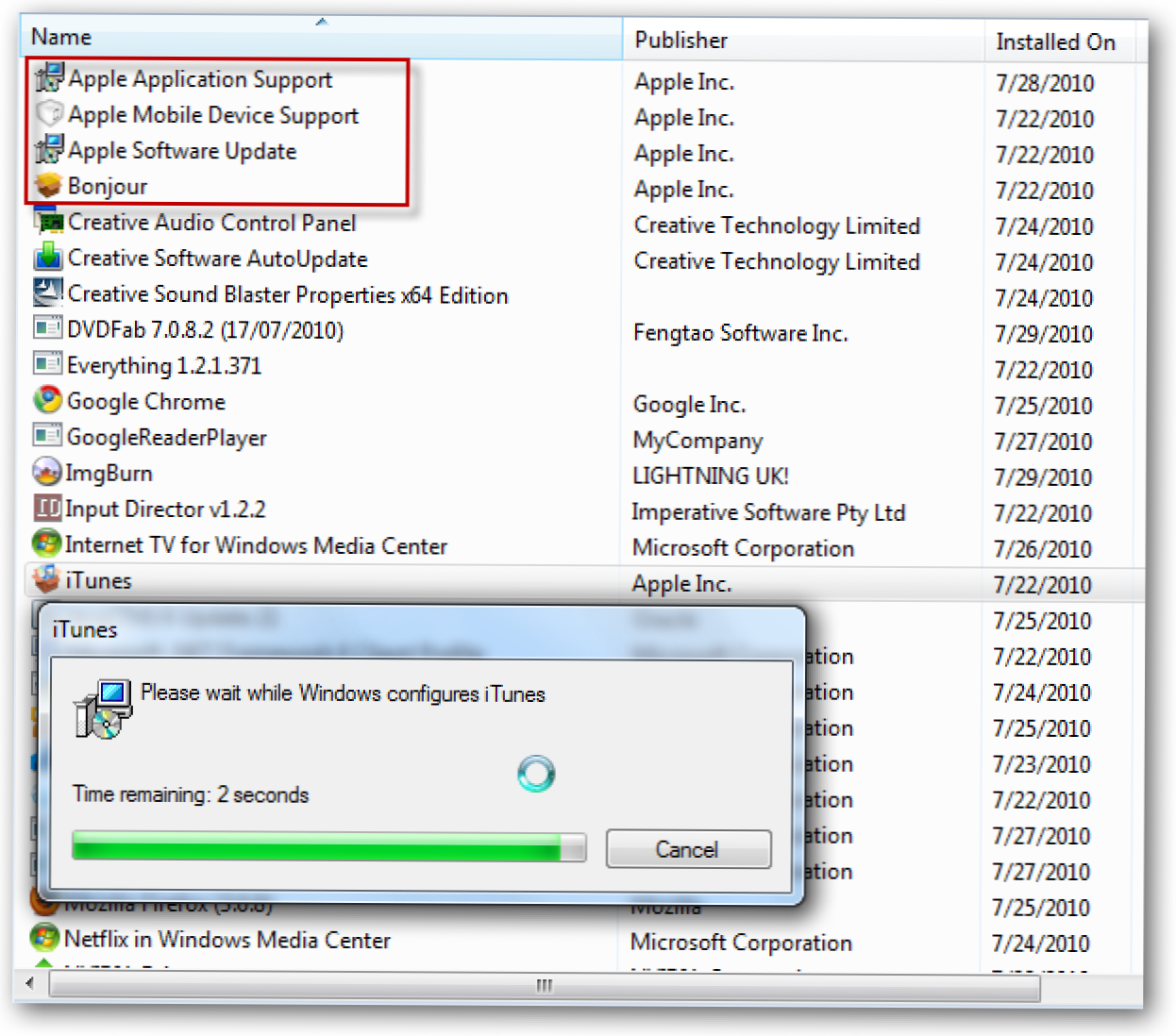Cancel the iTunes configuration dialog
The height and width of the screenshot is (1036, 1176).
(688, 849)
